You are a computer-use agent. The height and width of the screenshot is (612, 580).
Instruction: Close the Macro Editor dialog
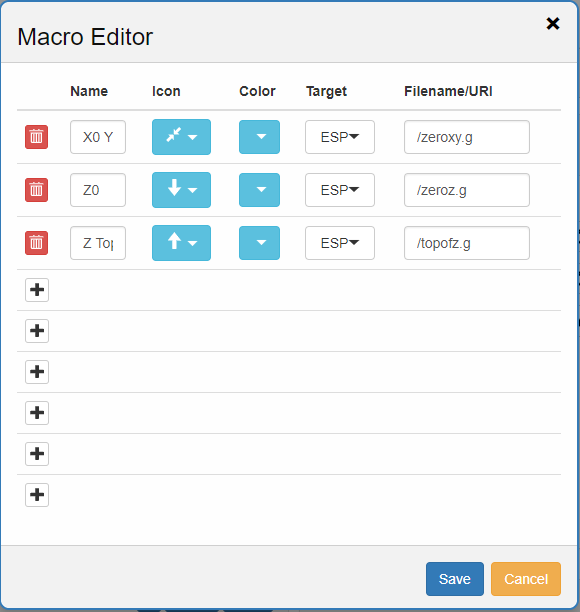[x=553, y=24]
